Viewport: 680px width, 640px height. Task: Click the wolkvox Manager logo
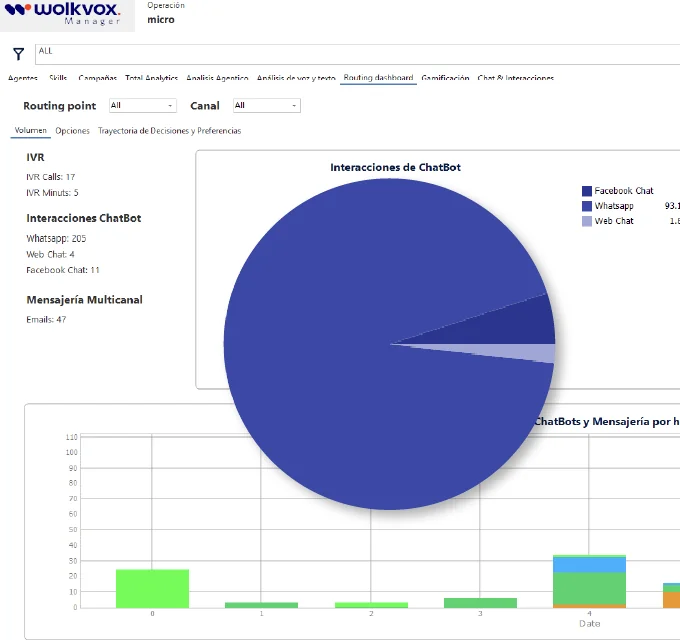(63, 13)
